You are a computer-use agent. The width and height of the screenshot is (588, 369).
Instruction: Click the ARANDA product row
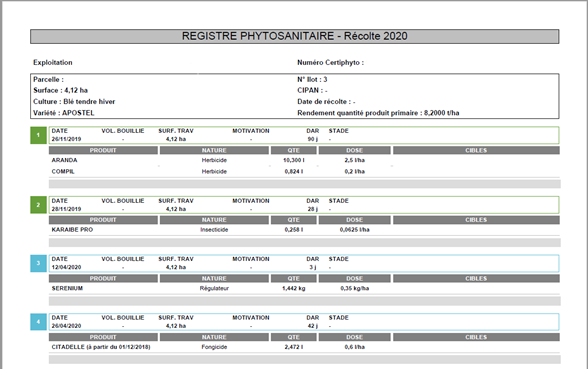point(304,160)
